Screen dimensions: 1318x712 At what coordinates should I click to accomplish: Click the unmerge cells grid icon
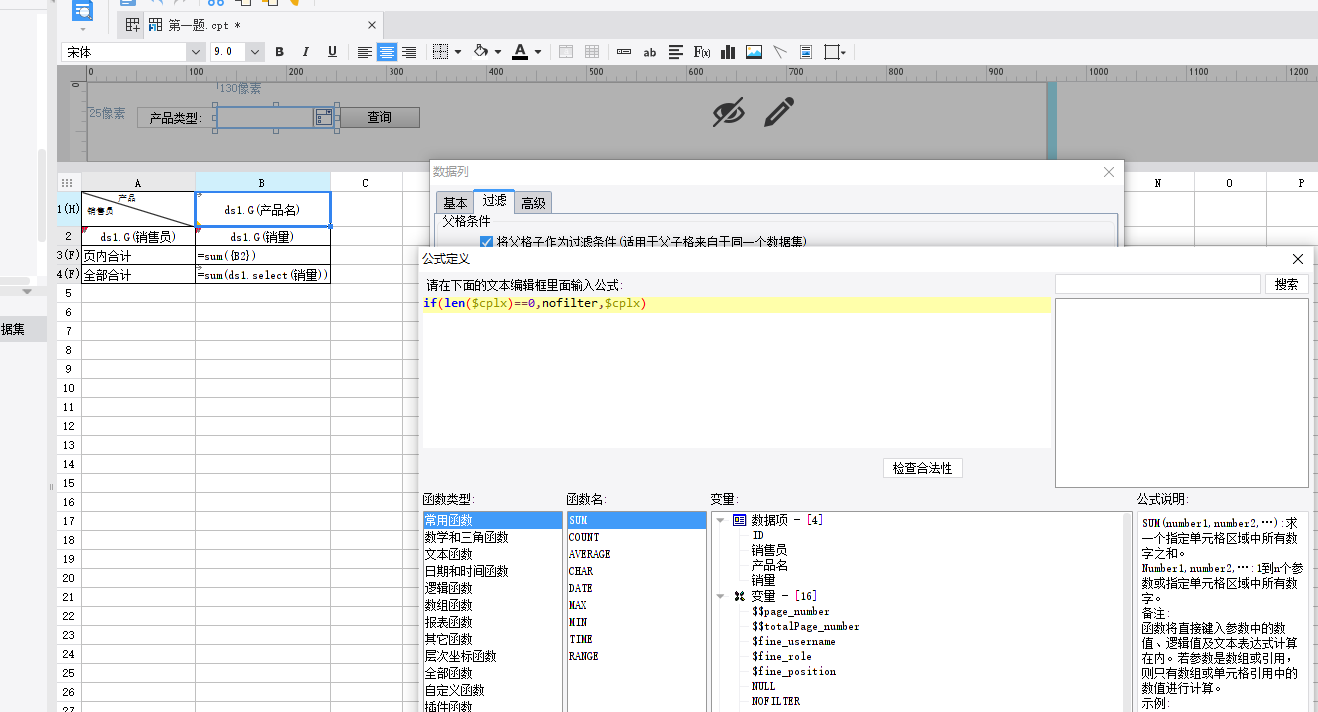592,52
